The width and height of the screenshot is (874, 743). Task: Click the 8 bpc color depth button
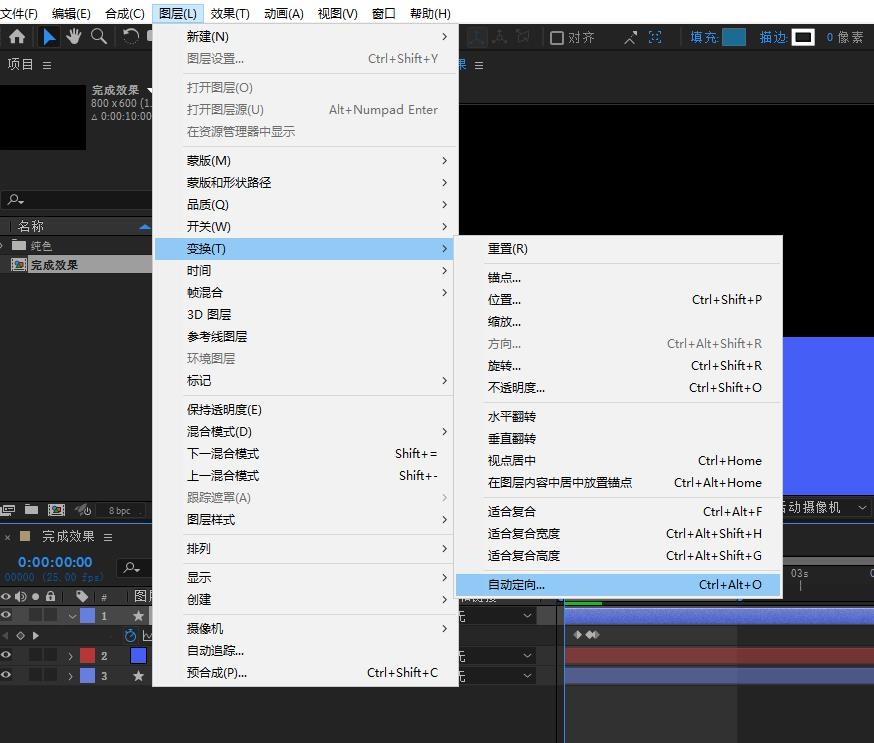click(120, 511)
